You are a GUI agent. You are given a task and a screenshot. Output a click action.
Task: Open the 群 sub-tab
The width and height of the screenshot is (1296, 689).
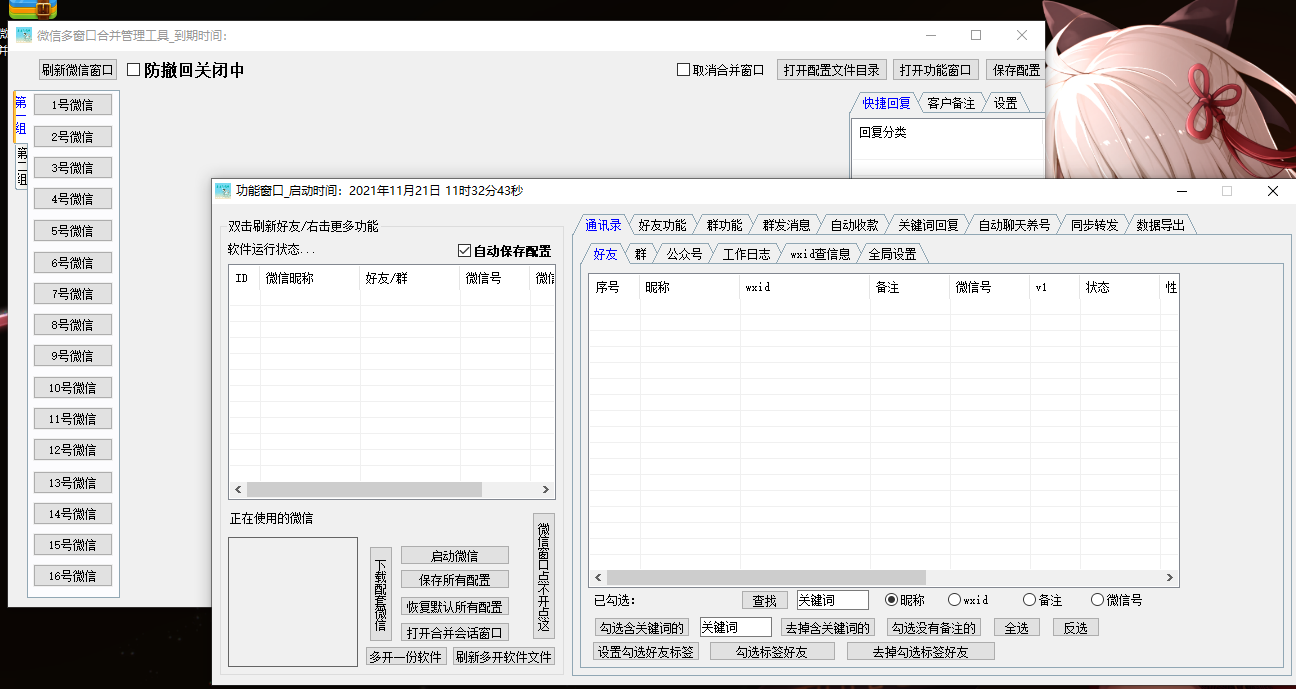point(640,254)
